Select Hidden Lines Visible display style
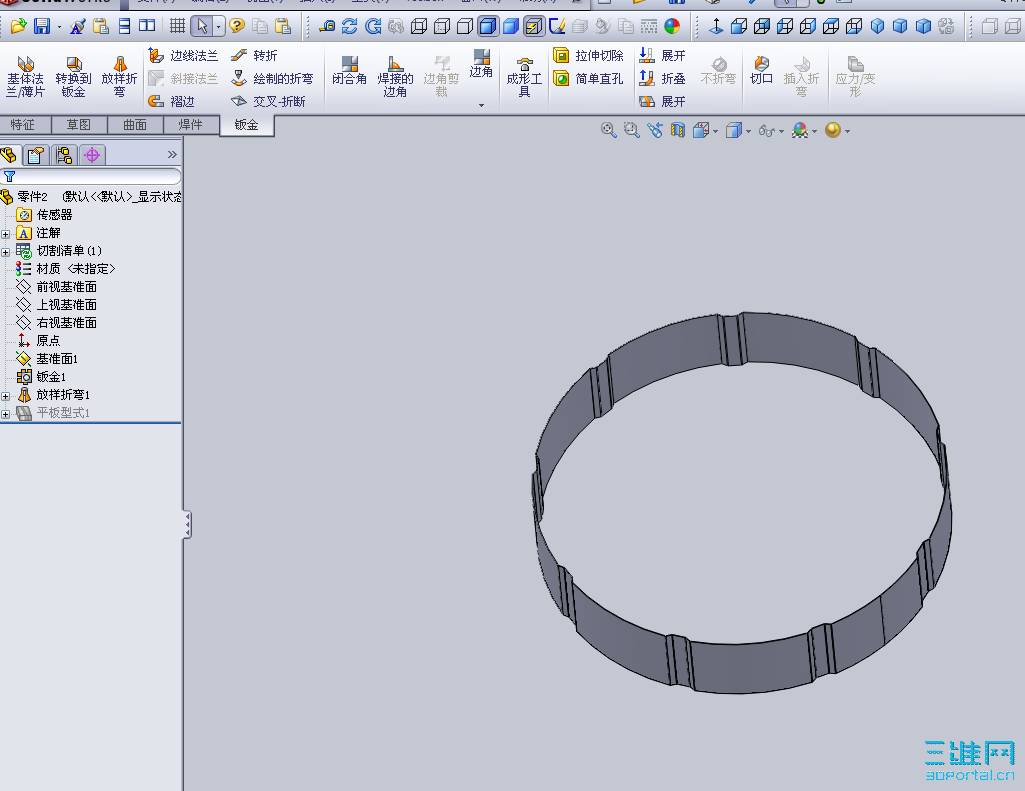This screenshot has width=1025, height=791. (x=442, y=26)
